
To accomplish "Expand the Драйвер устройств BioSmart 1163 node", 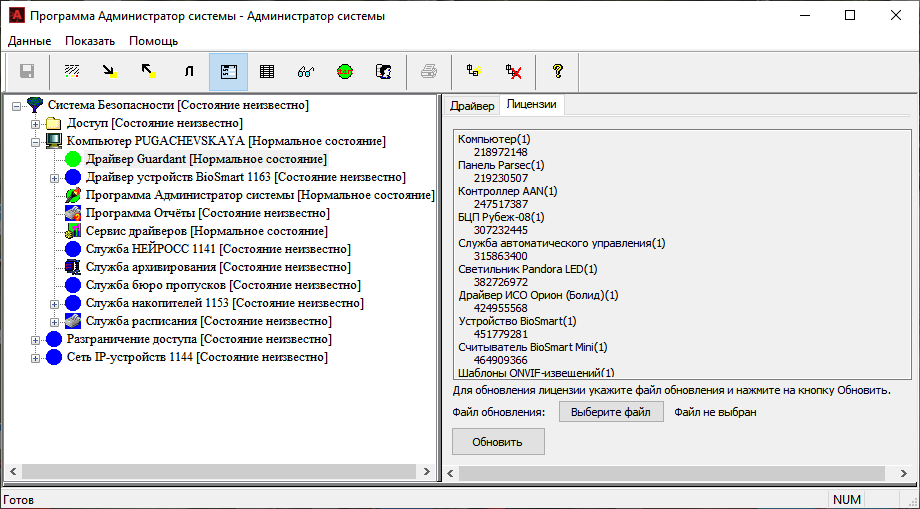I will [x=55, y=177].
